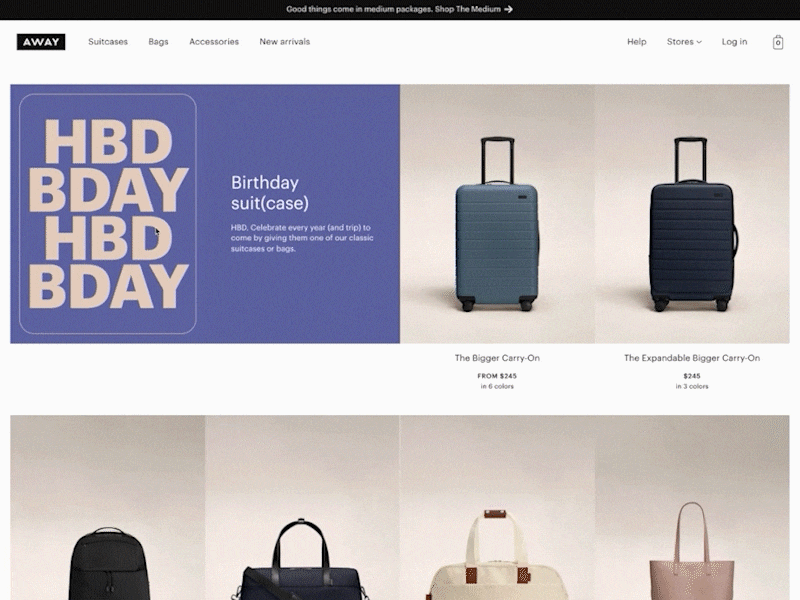Open the Suitcases menu

click(108, 42)
